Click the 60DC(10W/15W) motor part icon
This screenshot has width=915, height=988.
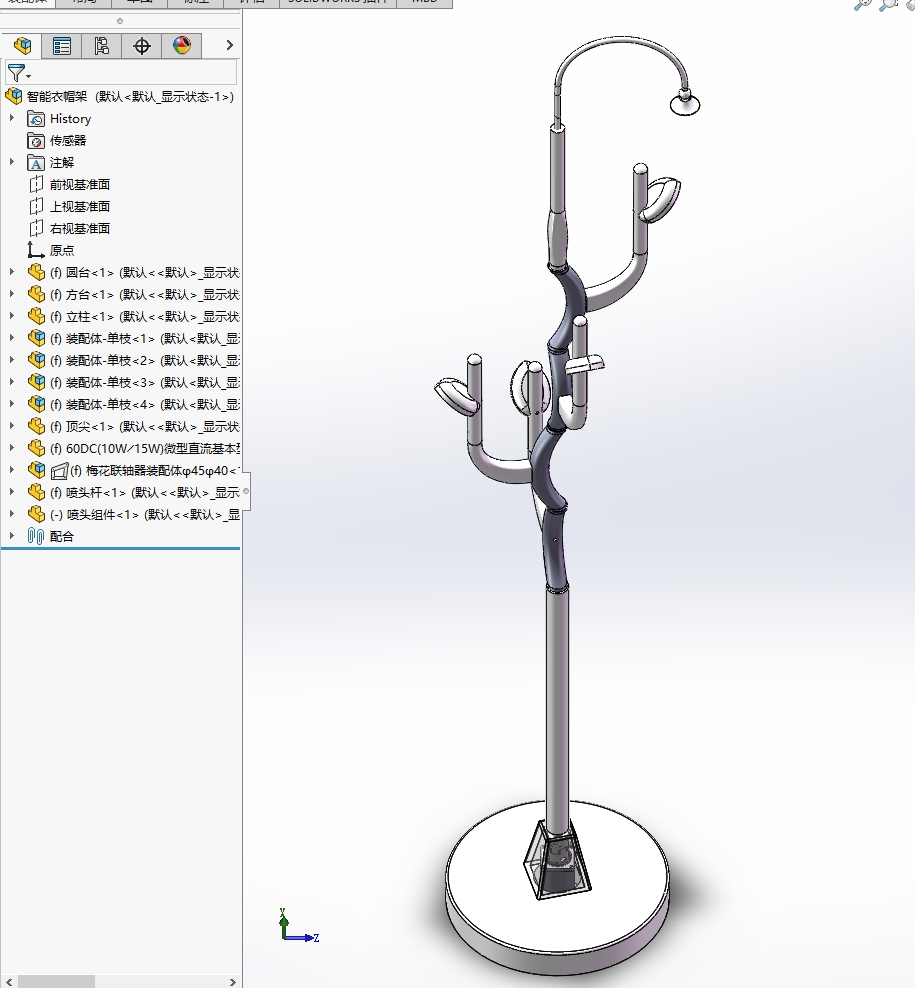click(x=37, y=449)
